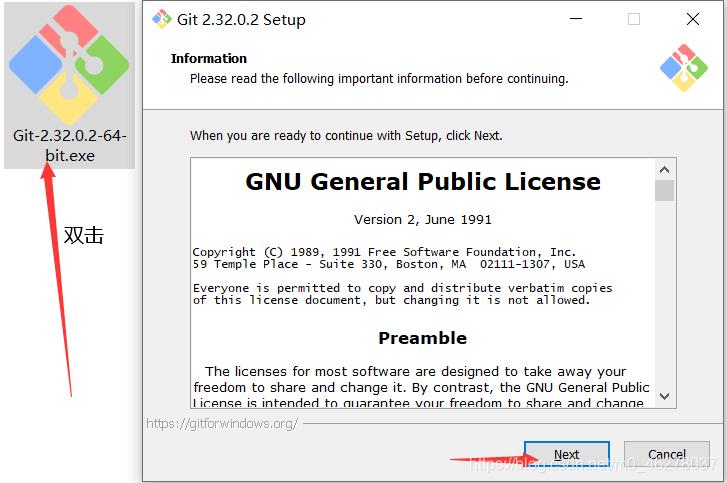Click 'Please read the following important information' text

(x=379, y=78)
